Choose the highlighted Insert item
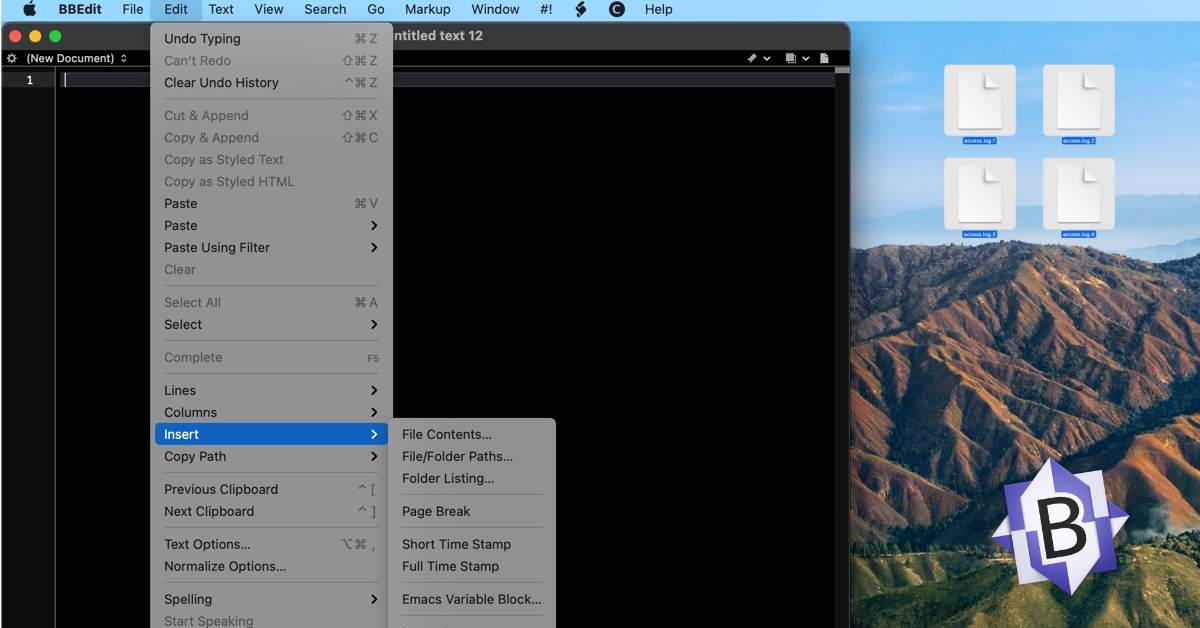Screen dimensions: 1200x628 click(271, 434)
